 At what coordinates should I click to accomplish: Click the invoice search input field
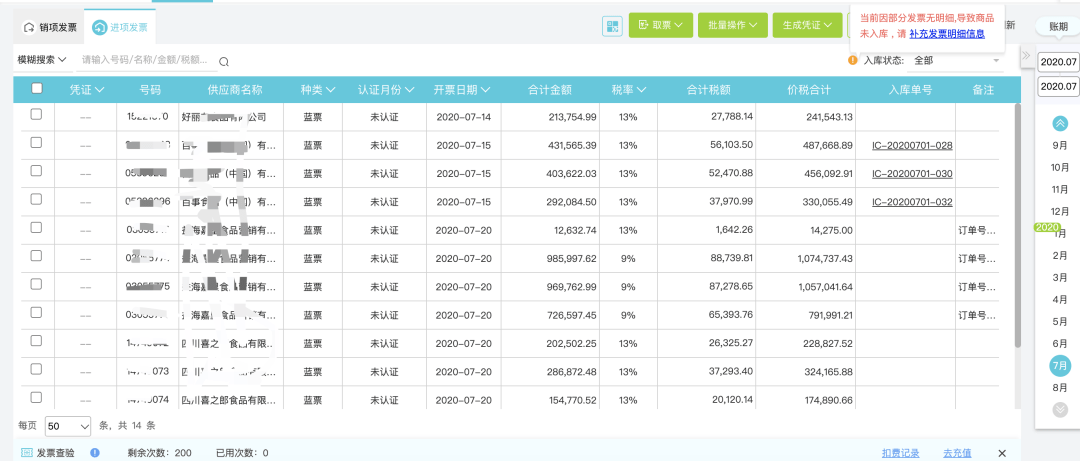[145, 61]
